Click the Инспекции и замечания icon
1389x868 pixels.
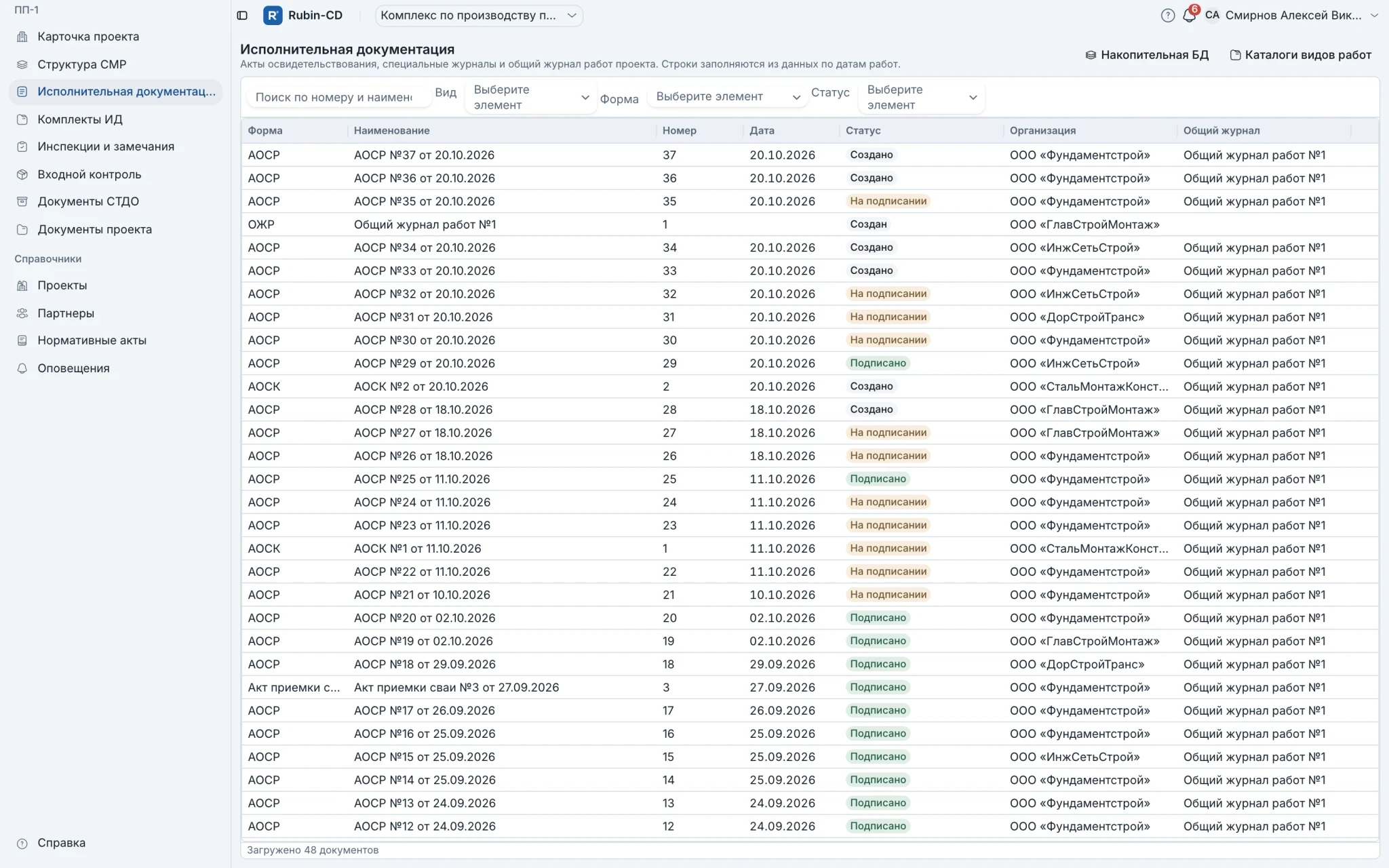click(x=22, y=146)
